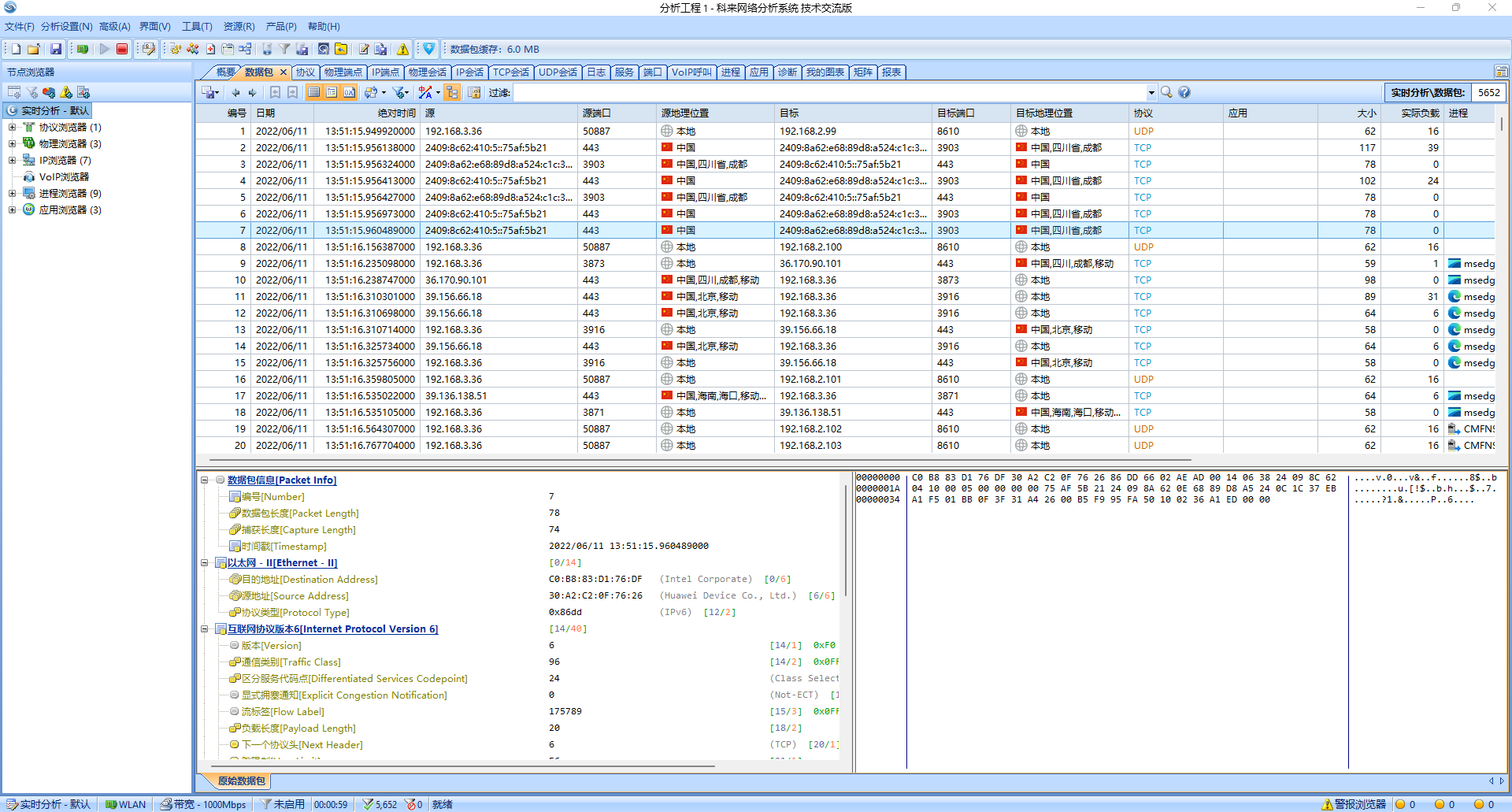Click the network topology icon in main toolbar
The image size is (1512, 812).
tap(245, 49)
